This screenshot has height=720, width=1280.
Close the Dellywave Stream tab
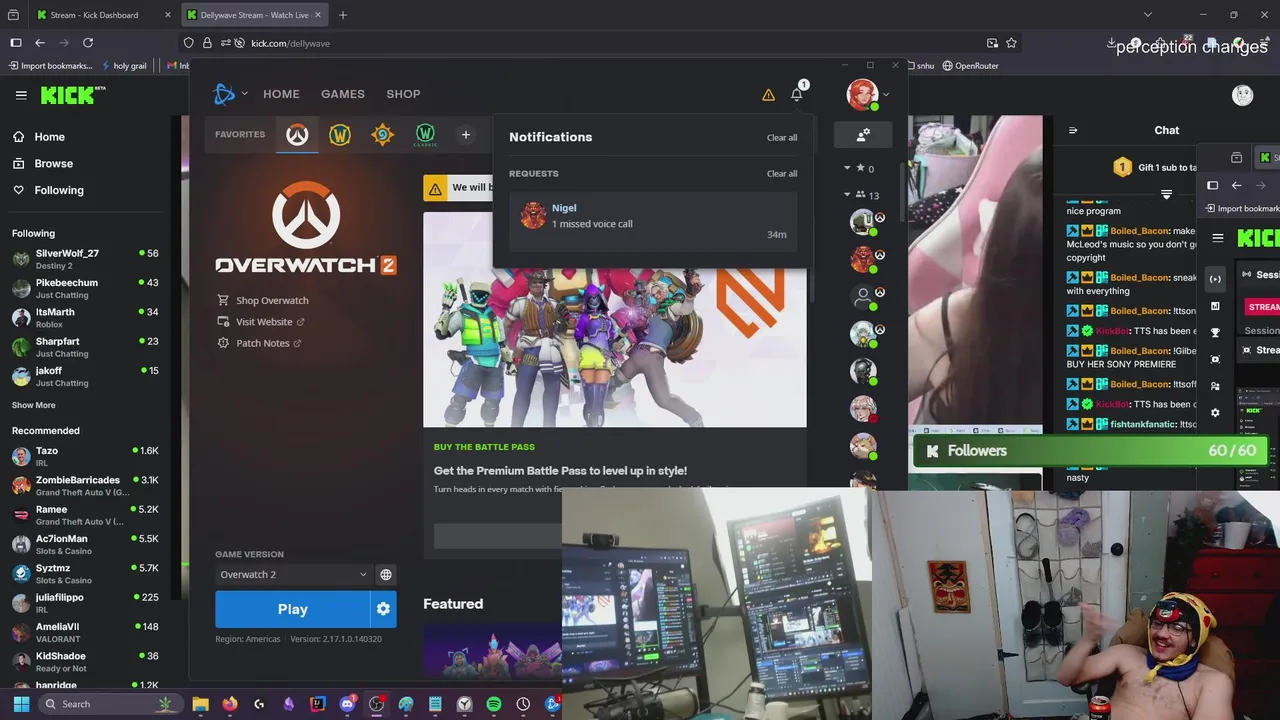click(x=318, y=15)
